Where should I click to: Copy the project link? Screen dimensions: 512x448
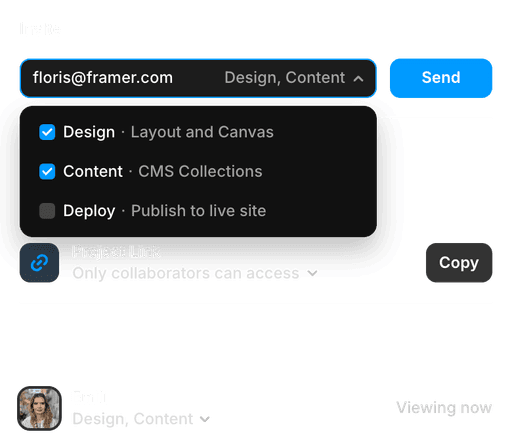(x=459, y=263)
